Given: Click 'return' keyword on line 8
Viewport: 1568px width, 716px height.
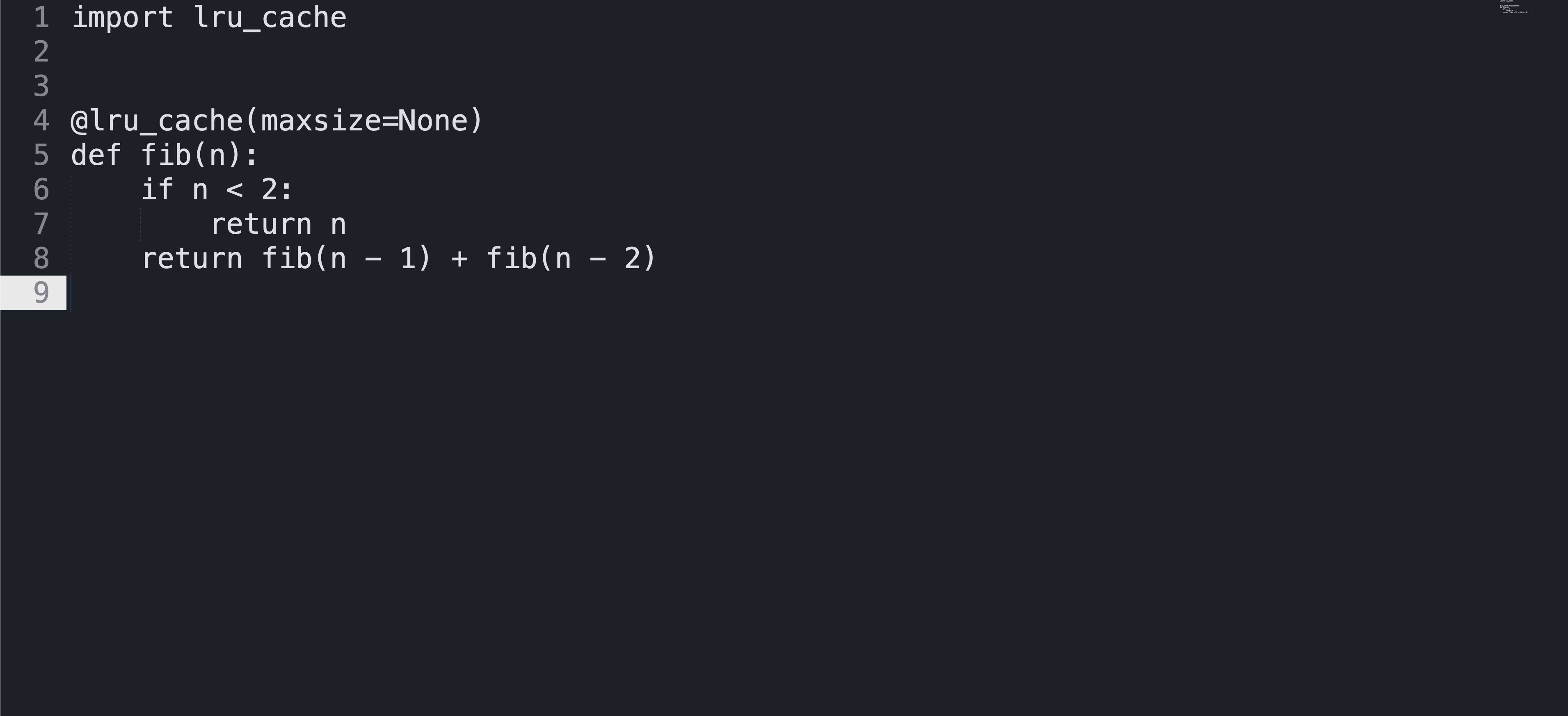Looking at the screenshot, I should click(192, 258).
